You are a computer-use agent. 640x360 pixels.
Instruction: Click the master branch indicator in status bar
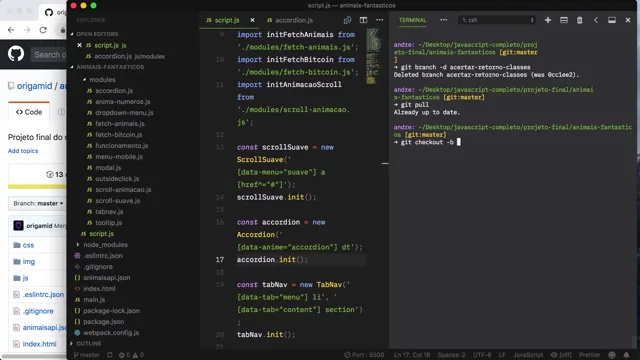pyautogui.click(x=87, y=355)
